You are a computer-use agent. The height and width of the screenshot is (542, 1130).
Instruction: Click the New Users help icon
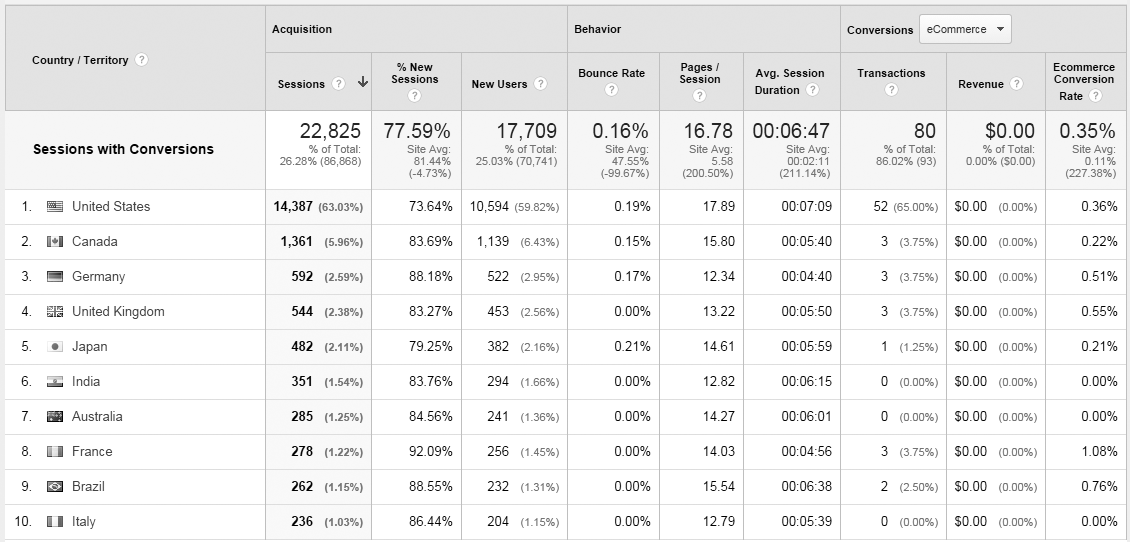click(x=541, y=84)
